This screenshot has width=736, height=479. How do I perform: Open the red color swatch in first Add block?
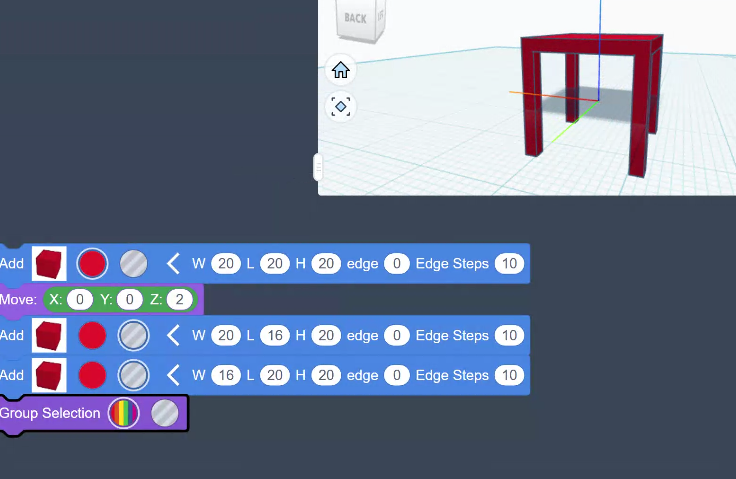pyautogui.click(x=92, y=264)
